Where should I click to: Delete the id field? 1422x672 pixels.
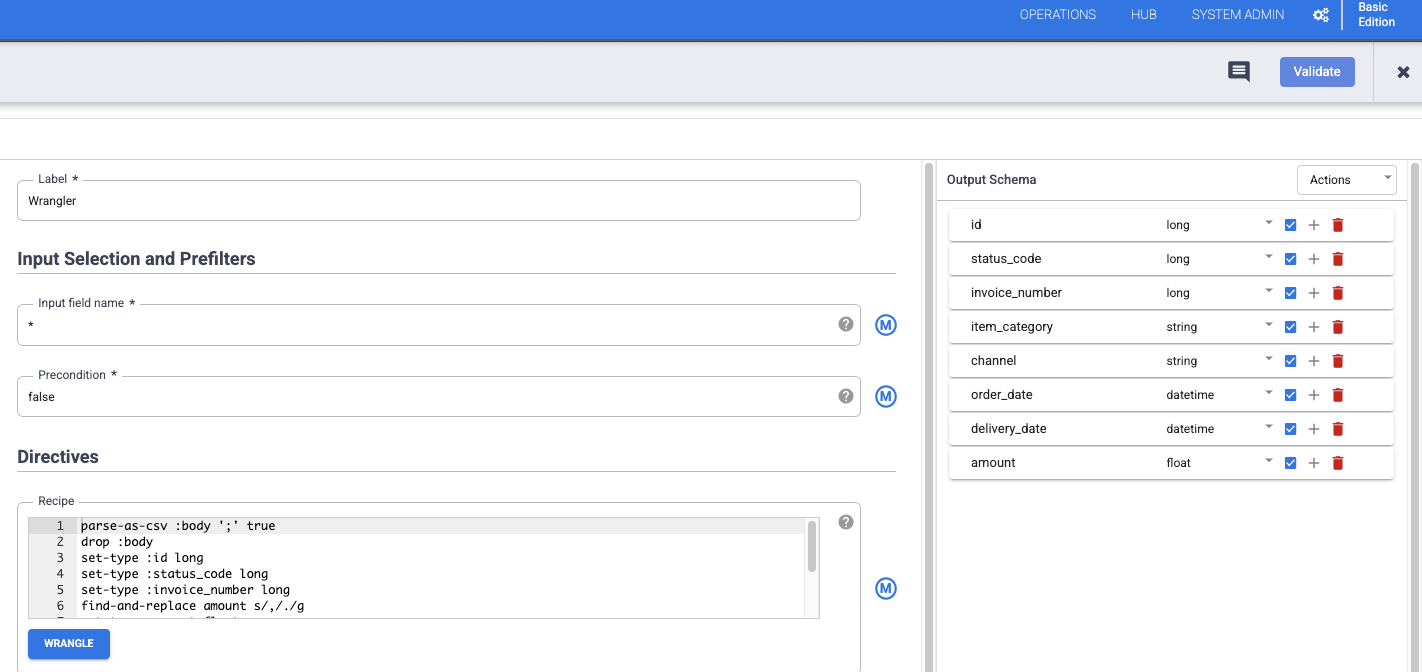pyautogui.click(x=1338, y=225)
